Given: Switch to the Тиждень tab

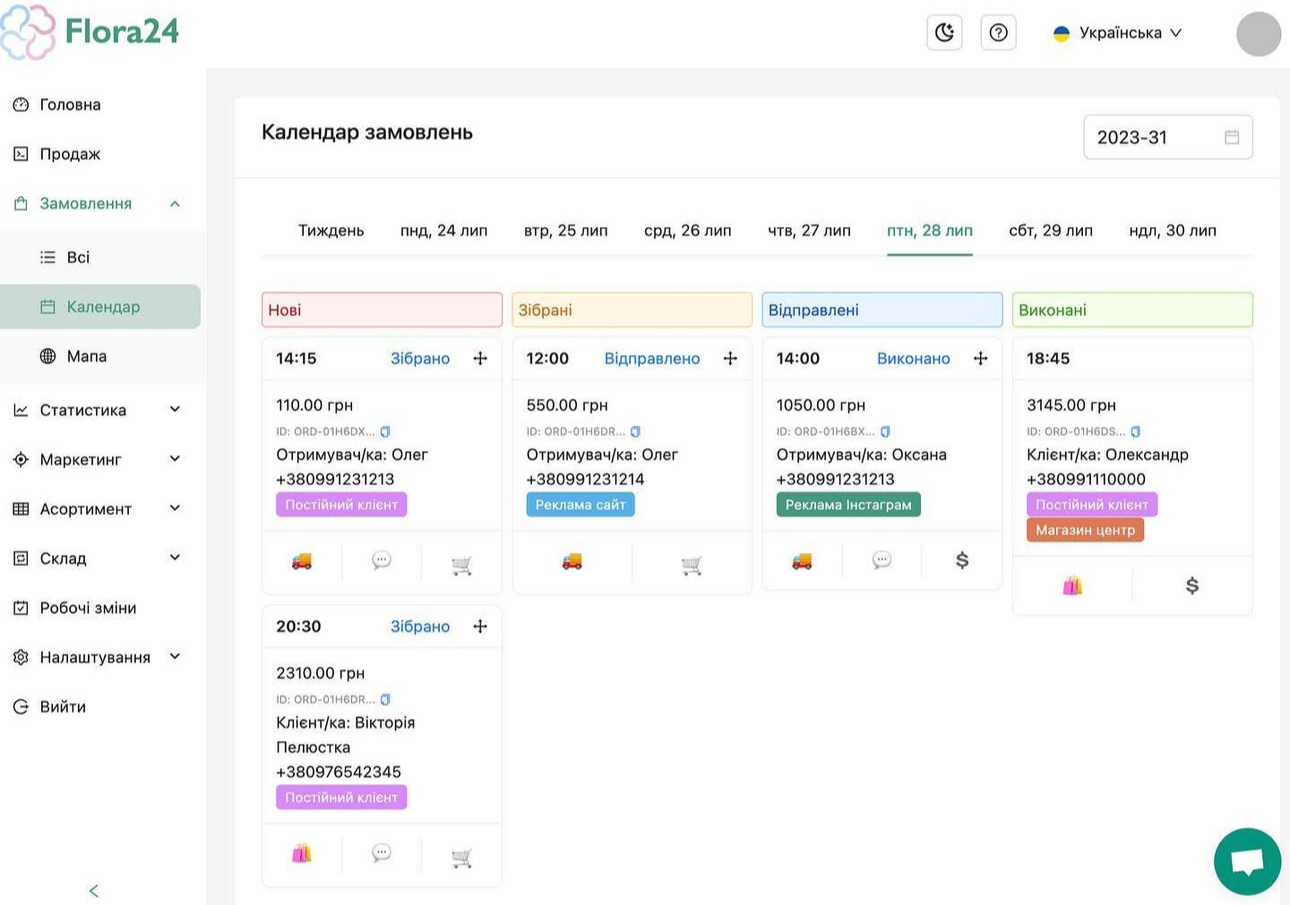Looking at the screenshot, I should 331,231.
